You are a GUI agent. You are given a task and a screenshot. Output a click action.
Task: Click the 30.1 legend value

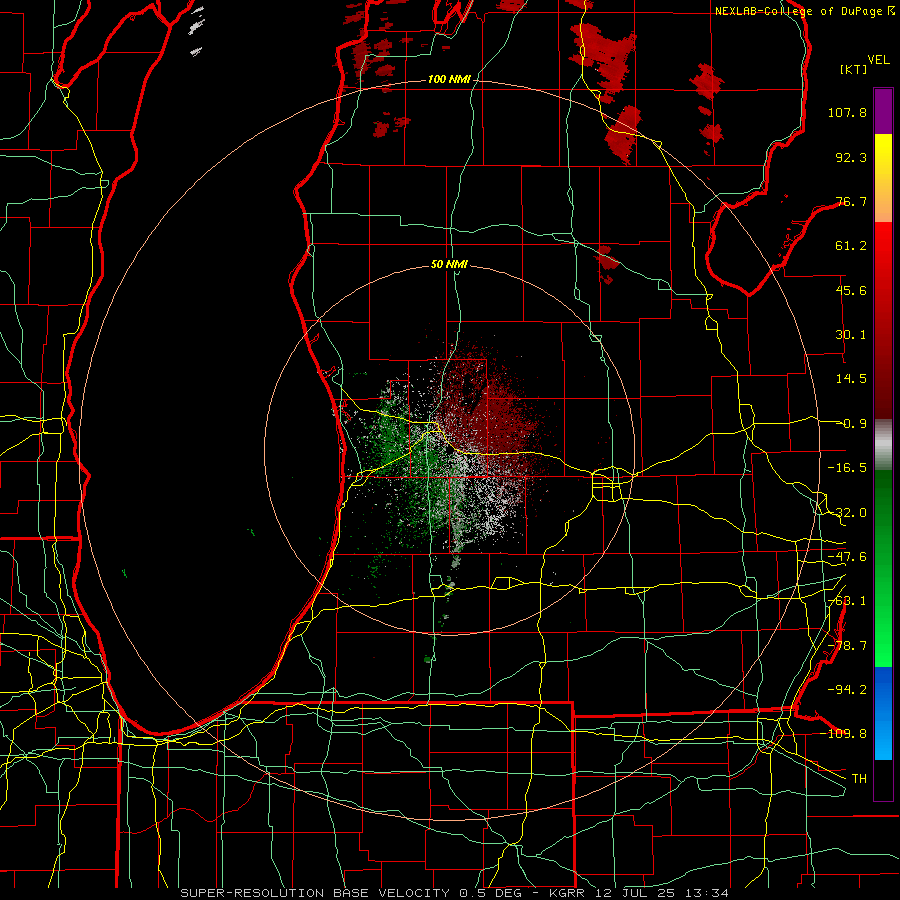coord(851,335)
